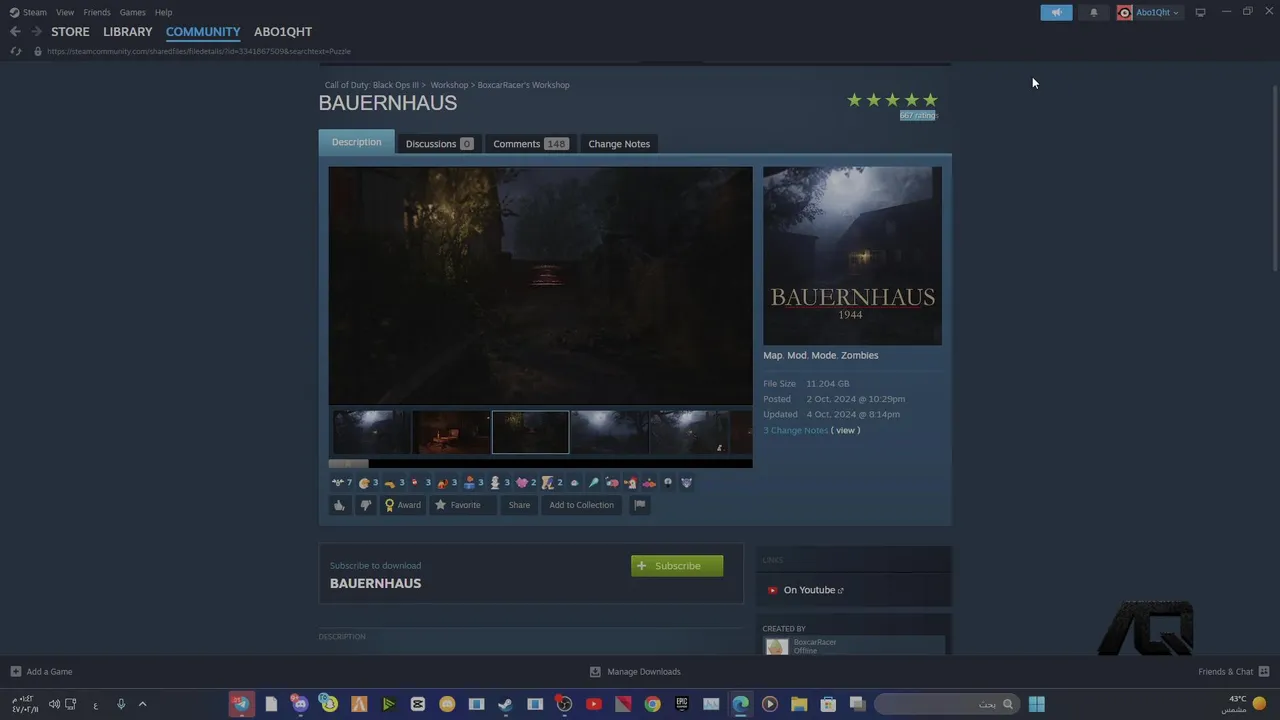Open the 3 Change Notes link
The height and width of the screenshot is (720, 1280).
[795, 430]
